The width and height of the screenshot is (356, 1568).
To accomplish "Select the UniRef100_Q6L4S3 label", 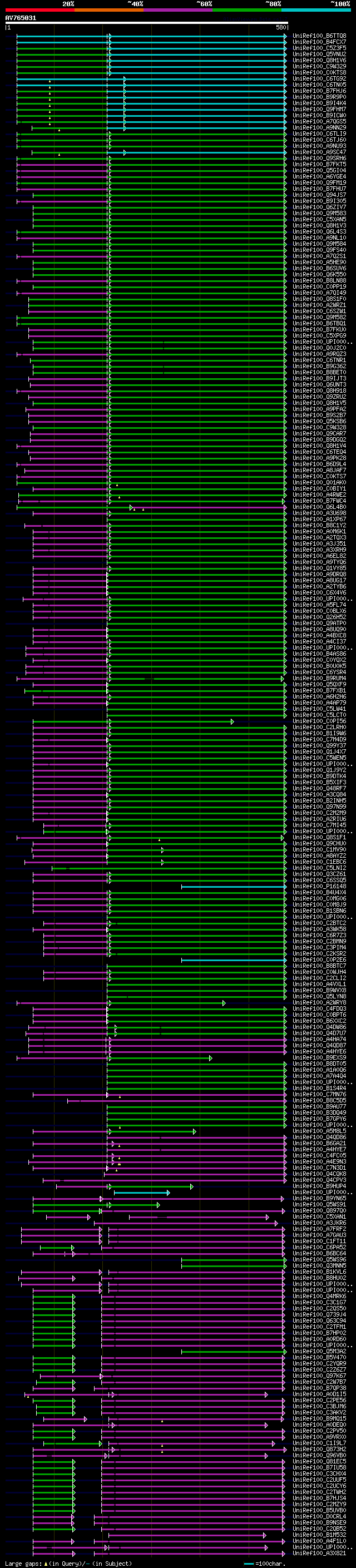I will coord(319,231).
